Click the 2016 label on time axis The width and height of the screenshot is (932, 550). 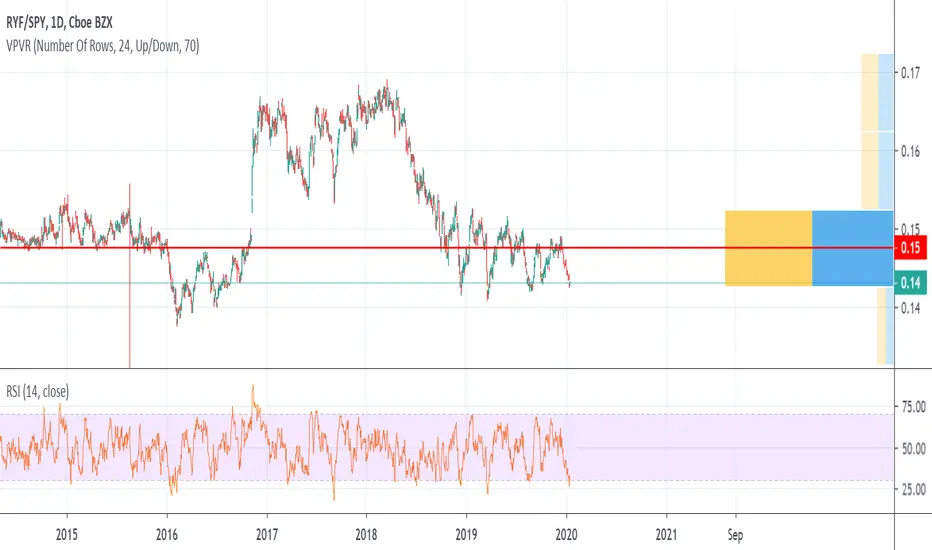(x=167, y=535)
